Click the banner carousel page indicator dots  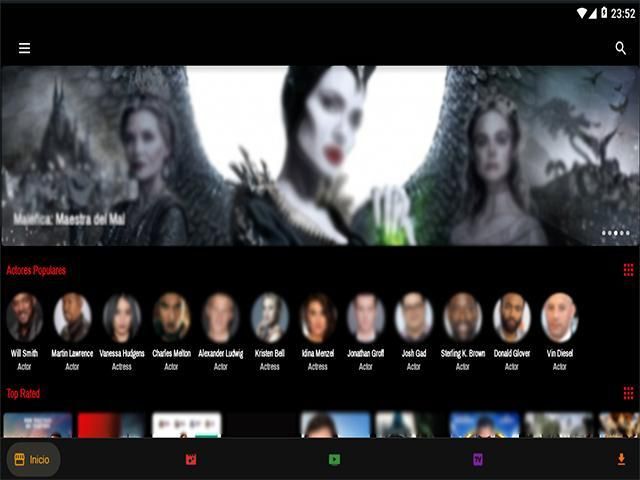pyautogui.click(x=615, y=233)
